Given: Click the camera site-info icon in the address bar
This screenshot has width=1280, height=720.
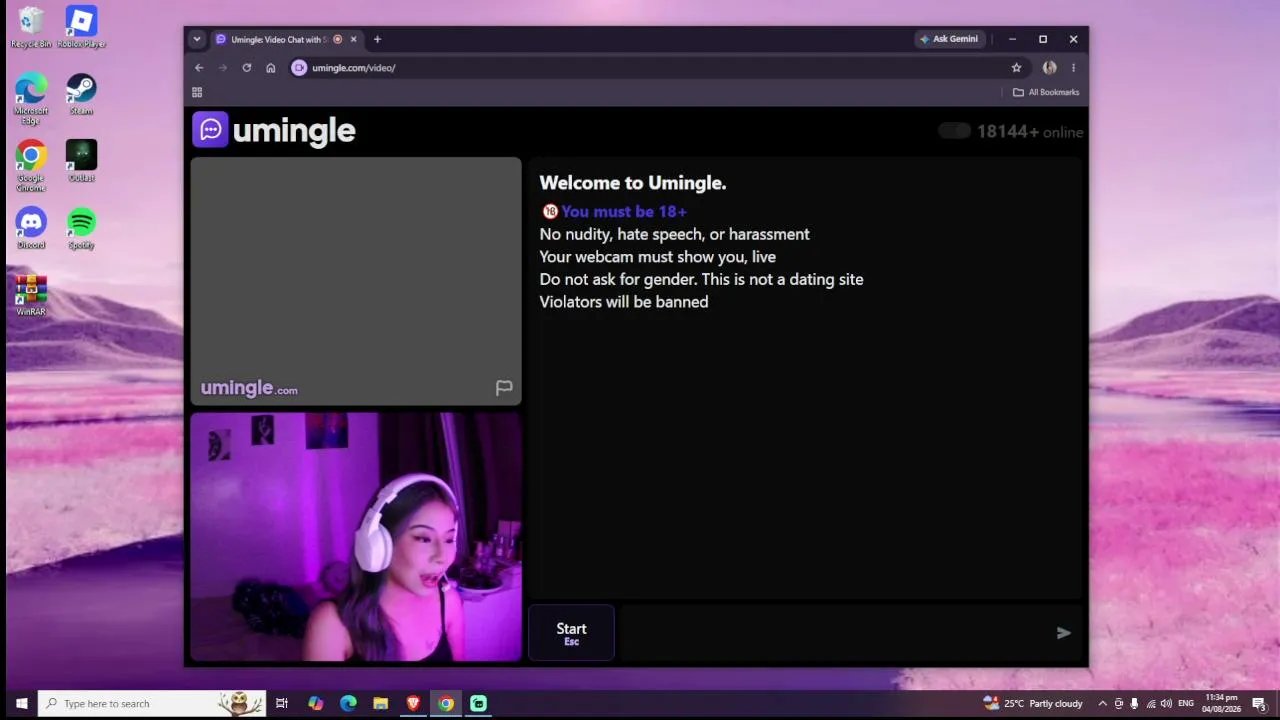Looking at the screenshot, I should [x=299, y=68].
